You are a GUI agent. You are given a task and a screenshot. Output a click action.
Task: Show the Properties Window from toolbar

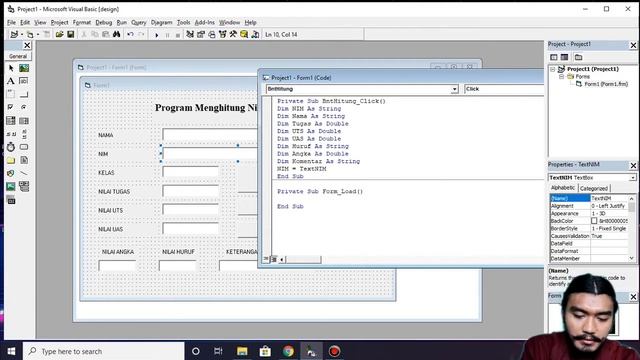[x=201, y=35]
